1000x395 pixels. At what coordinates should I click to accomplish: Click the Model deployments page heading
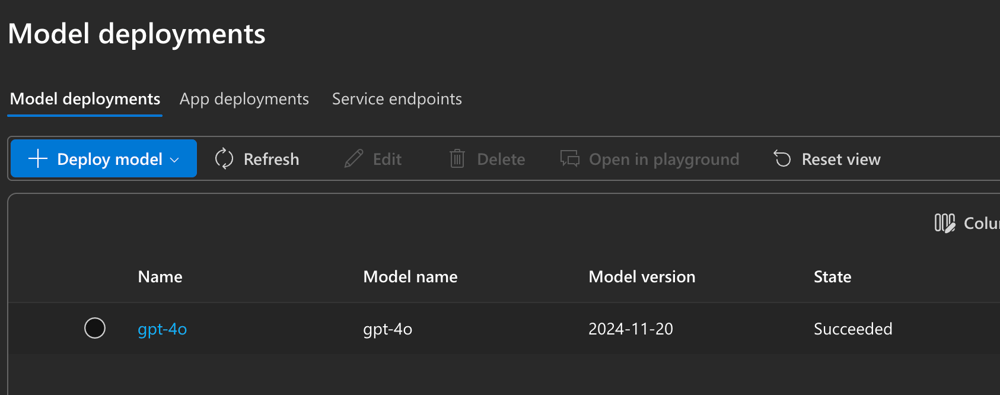[136, 33]
